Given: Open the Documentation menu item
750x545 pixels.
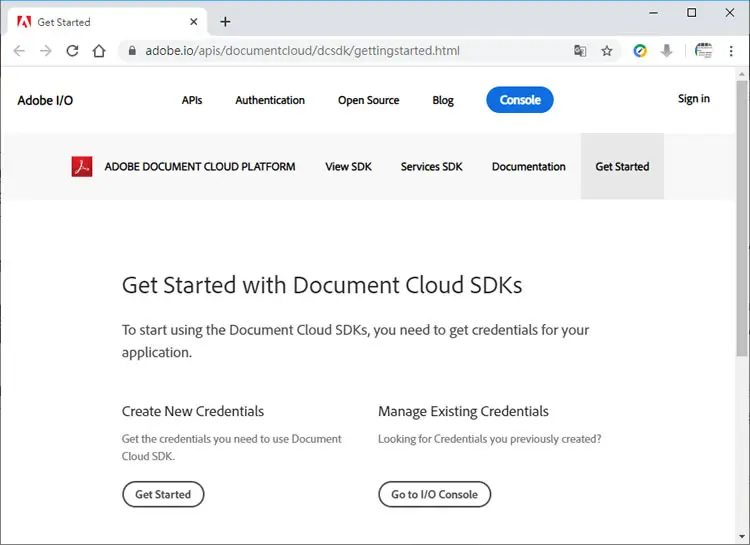Looking at the screenshot, I should click(x=529, y=167).
